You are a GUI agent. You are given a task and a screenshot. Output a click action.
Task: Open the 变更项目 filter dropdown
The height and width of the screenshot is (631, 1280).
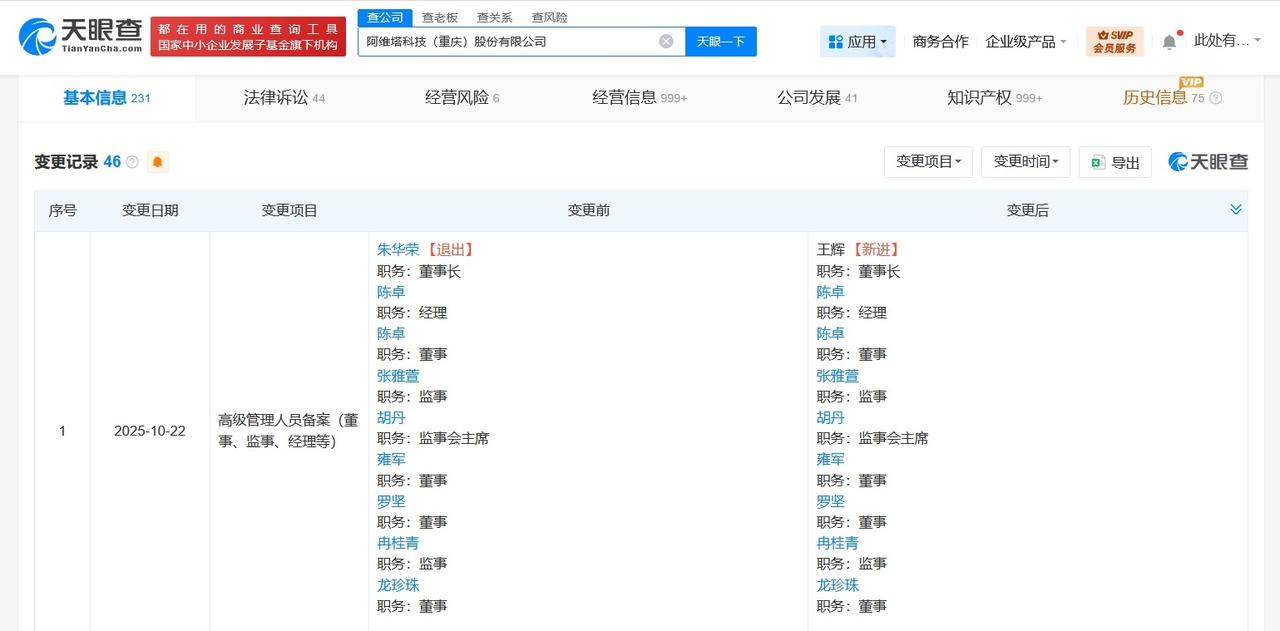(x=928, y=162)
